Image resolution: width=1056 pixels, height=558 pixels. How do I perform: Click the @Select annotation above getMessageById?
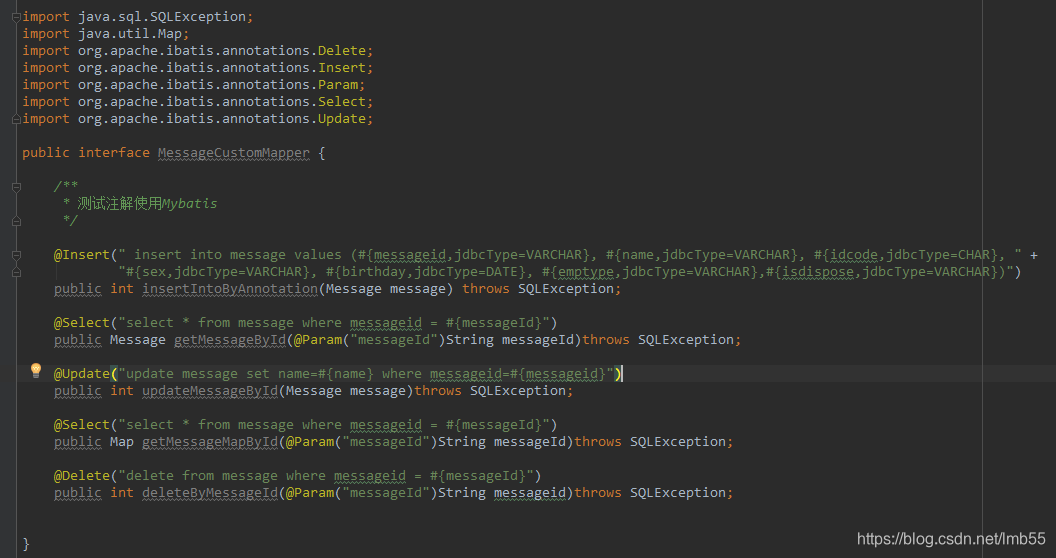(x=81, y=323)
